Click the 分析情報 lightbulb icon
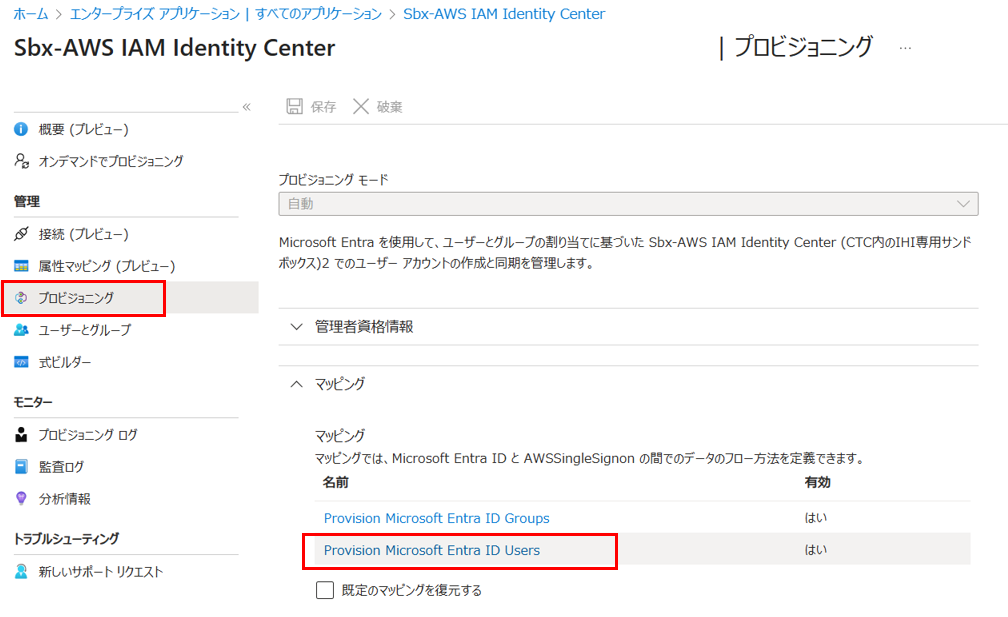Screen dimensions: 1008x617 [21, 498]
